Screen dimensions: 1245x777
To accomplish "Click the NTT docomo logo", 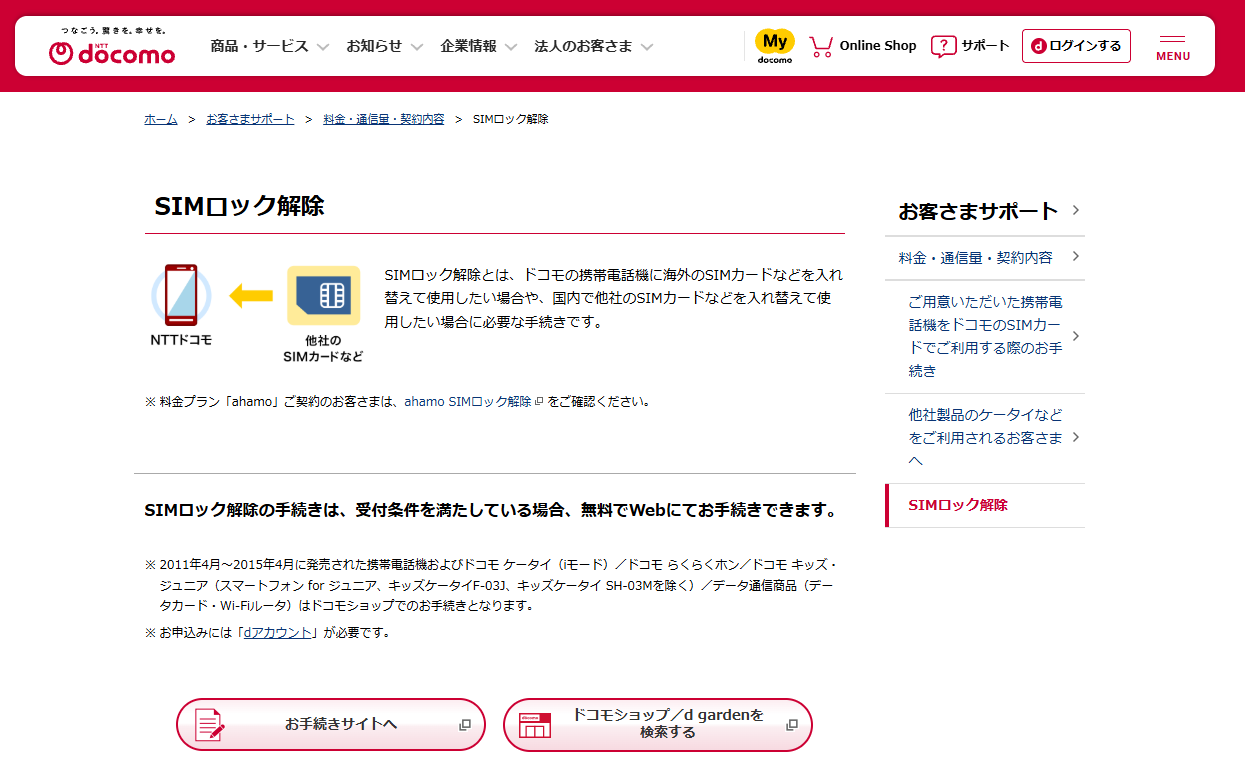I will click(x=112, y=47).
